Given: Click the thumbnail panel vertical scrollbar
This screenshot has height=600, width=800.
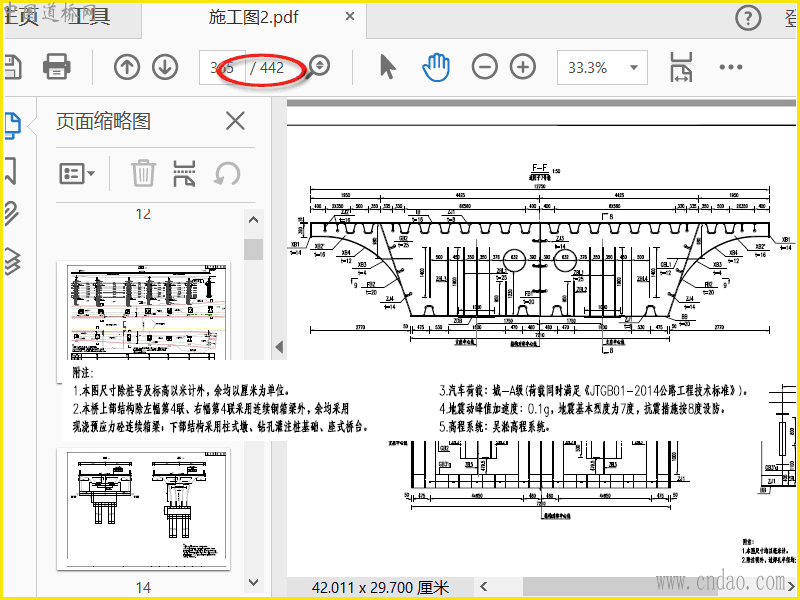Looking at the screenshot, I should click(253, 248).
